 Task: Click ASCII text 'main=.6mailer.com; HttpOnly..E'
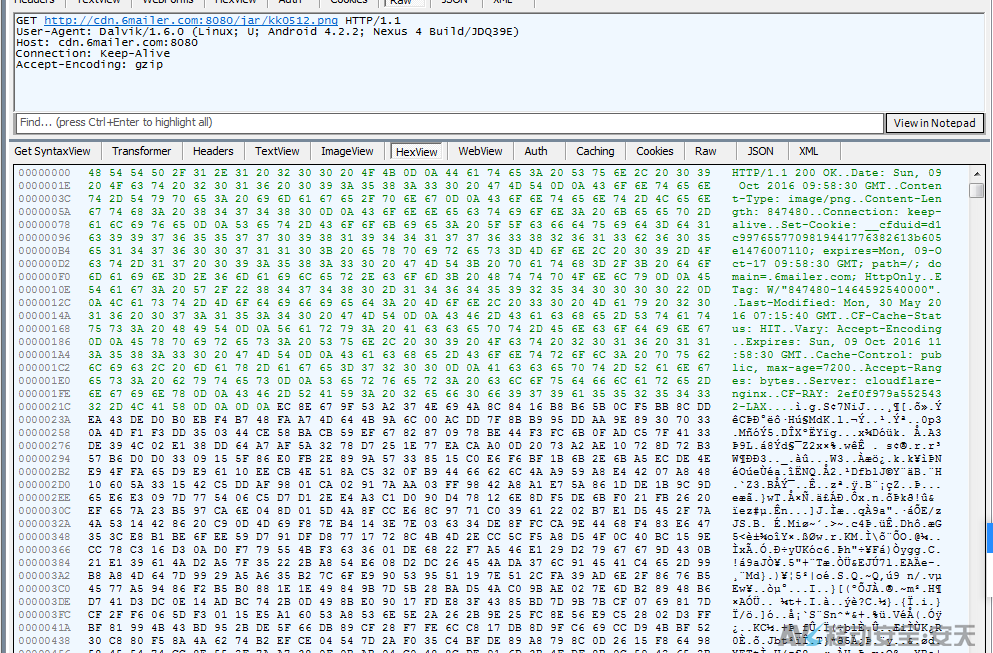837,277
